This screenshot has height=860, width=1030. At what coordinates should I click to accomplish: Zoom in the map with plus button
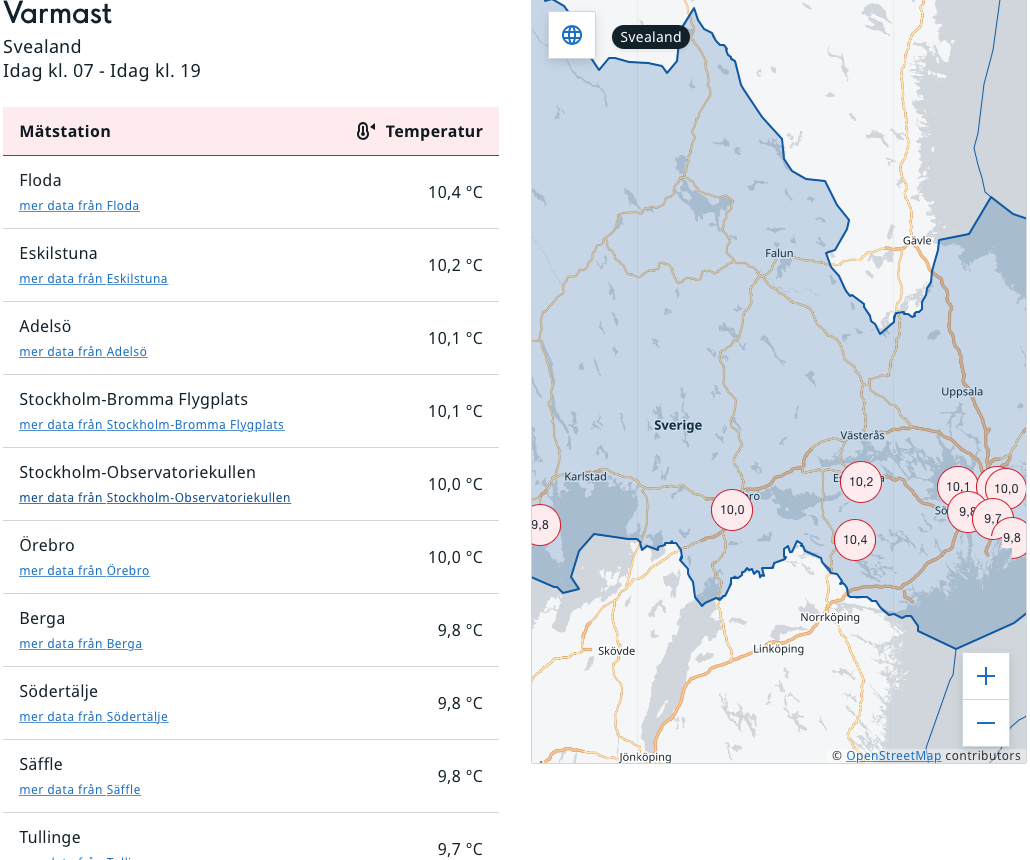click(x=985, y=676)
